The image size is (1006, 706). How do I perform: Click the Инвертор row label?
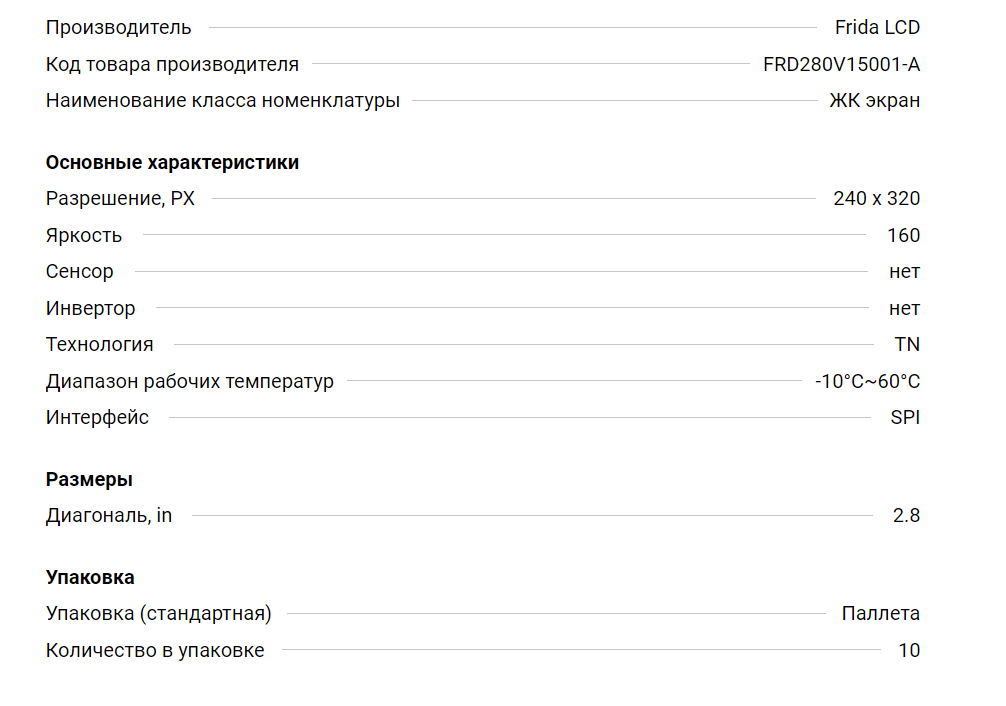point(90,309)
